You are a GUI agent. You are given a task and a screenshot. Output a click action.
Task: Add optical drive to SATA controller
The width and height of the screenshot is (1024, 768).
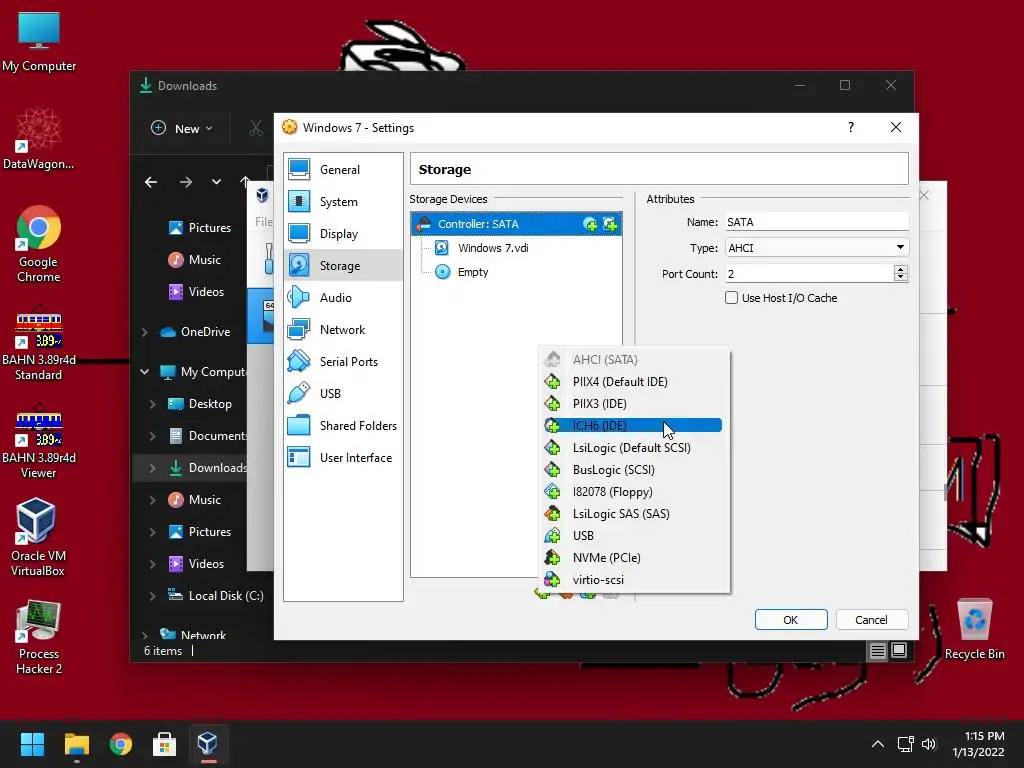coord(590,225)
